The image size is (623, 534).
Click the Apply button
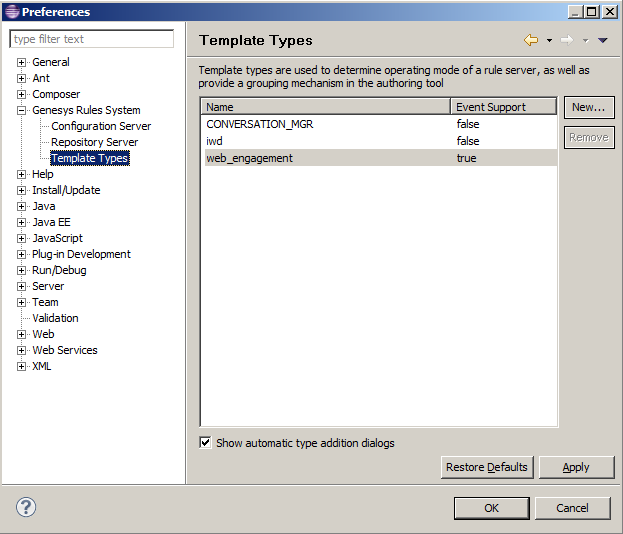coord(576,467)
